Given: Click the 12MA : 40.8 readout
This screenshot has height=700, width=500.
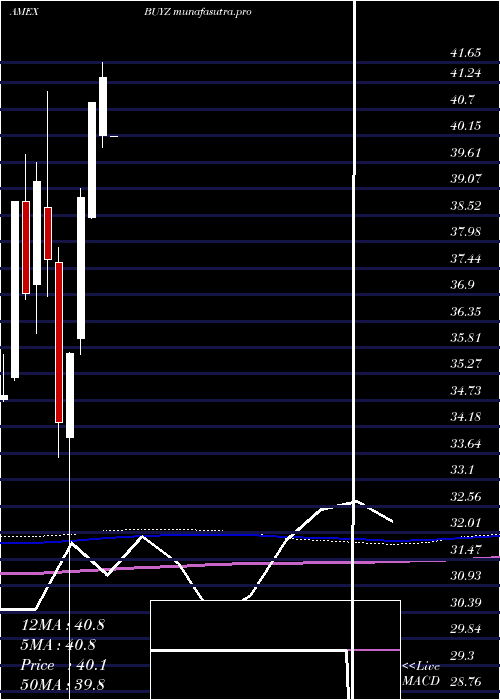Looking at the screenshot, I should pyautogui.click(x=63, y=625).
